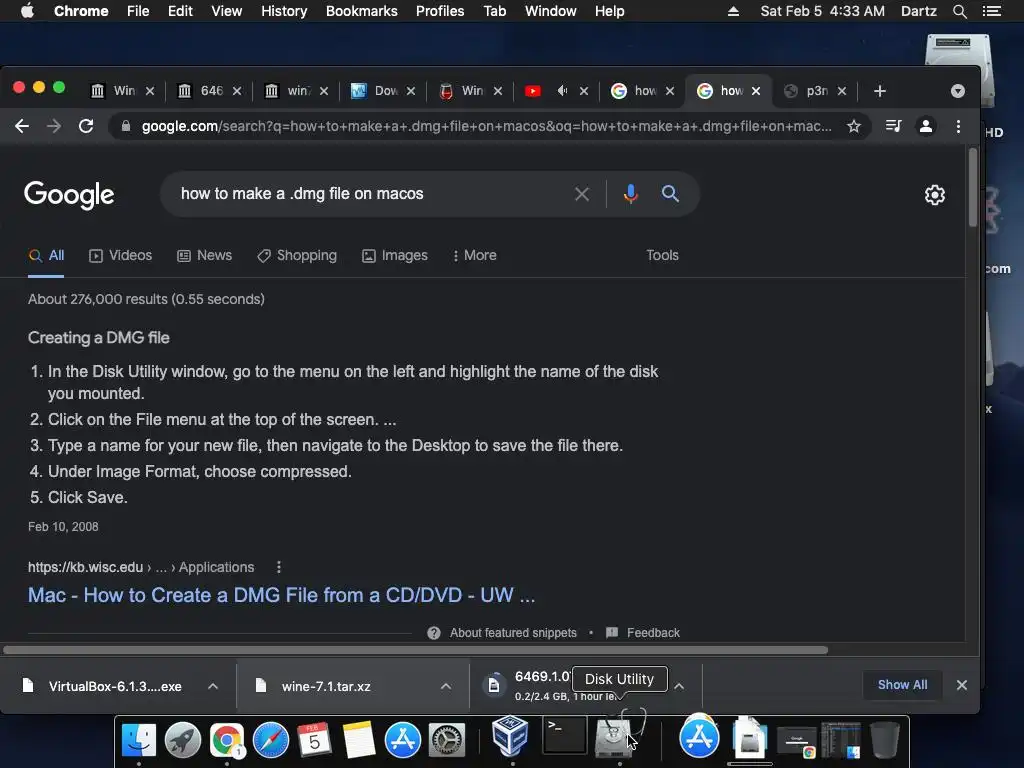Click Show All downloads button
Viewport: 1024px width, 768px height.
click(902, 684)
